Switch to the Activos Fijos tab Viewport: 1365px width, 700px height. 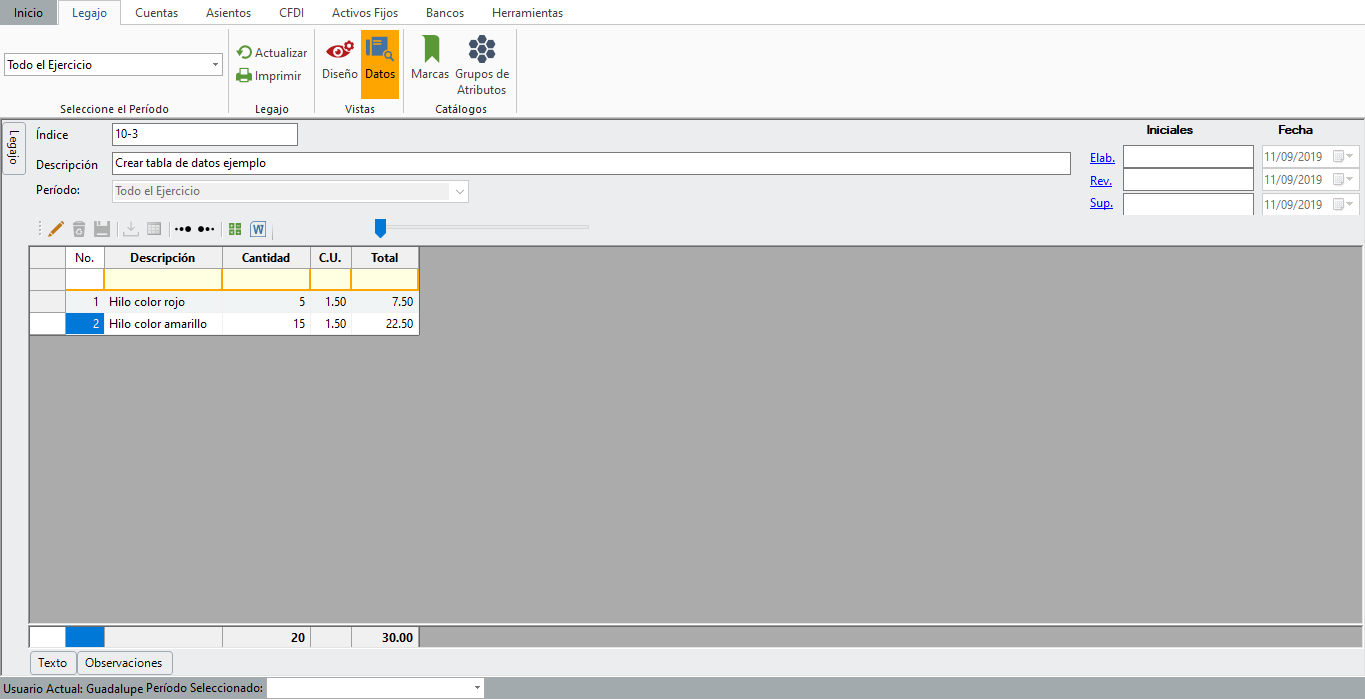point(364,13)
